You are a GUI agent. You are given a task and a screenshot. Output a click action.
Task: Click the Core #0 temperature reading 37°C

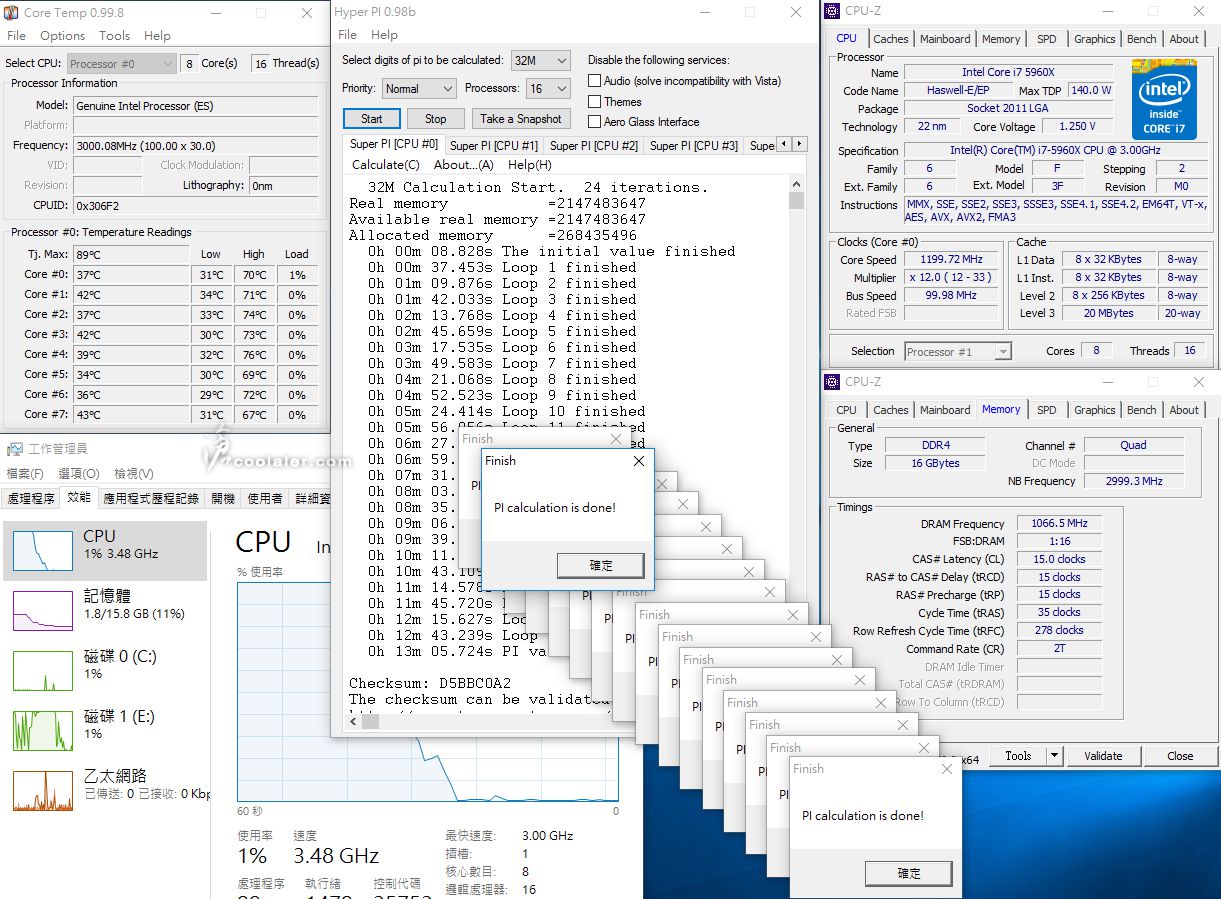pyautogui.click(x=131, y=275)
